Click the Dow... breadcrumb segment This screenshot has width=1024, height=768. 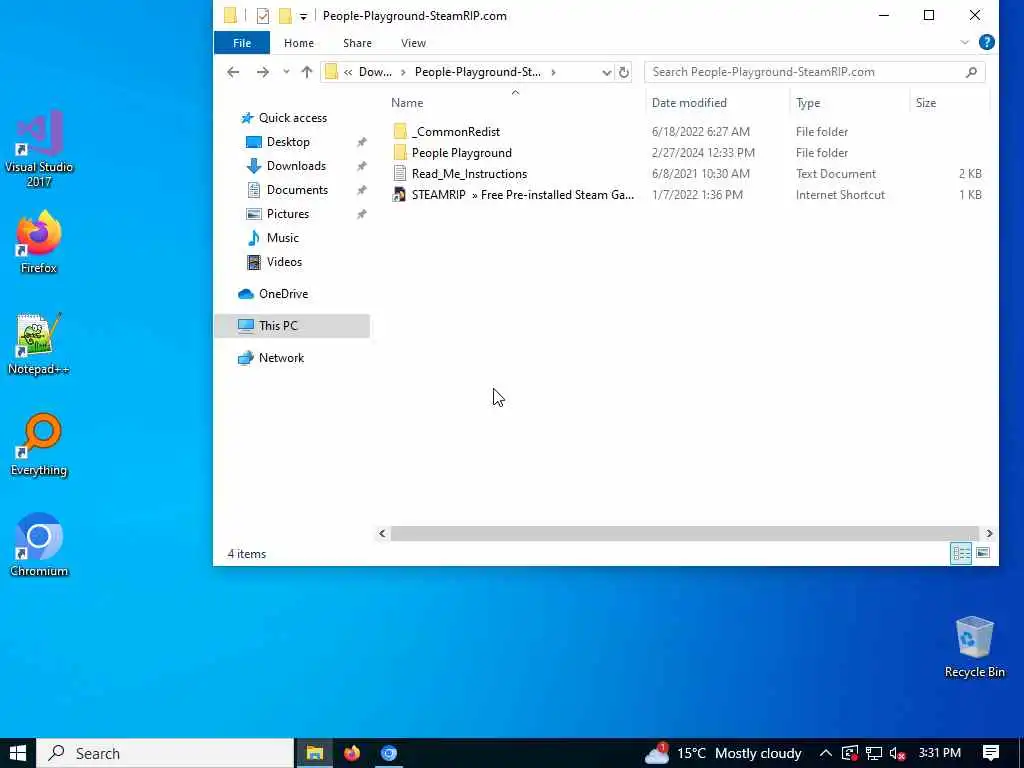(x=376, y=72)
